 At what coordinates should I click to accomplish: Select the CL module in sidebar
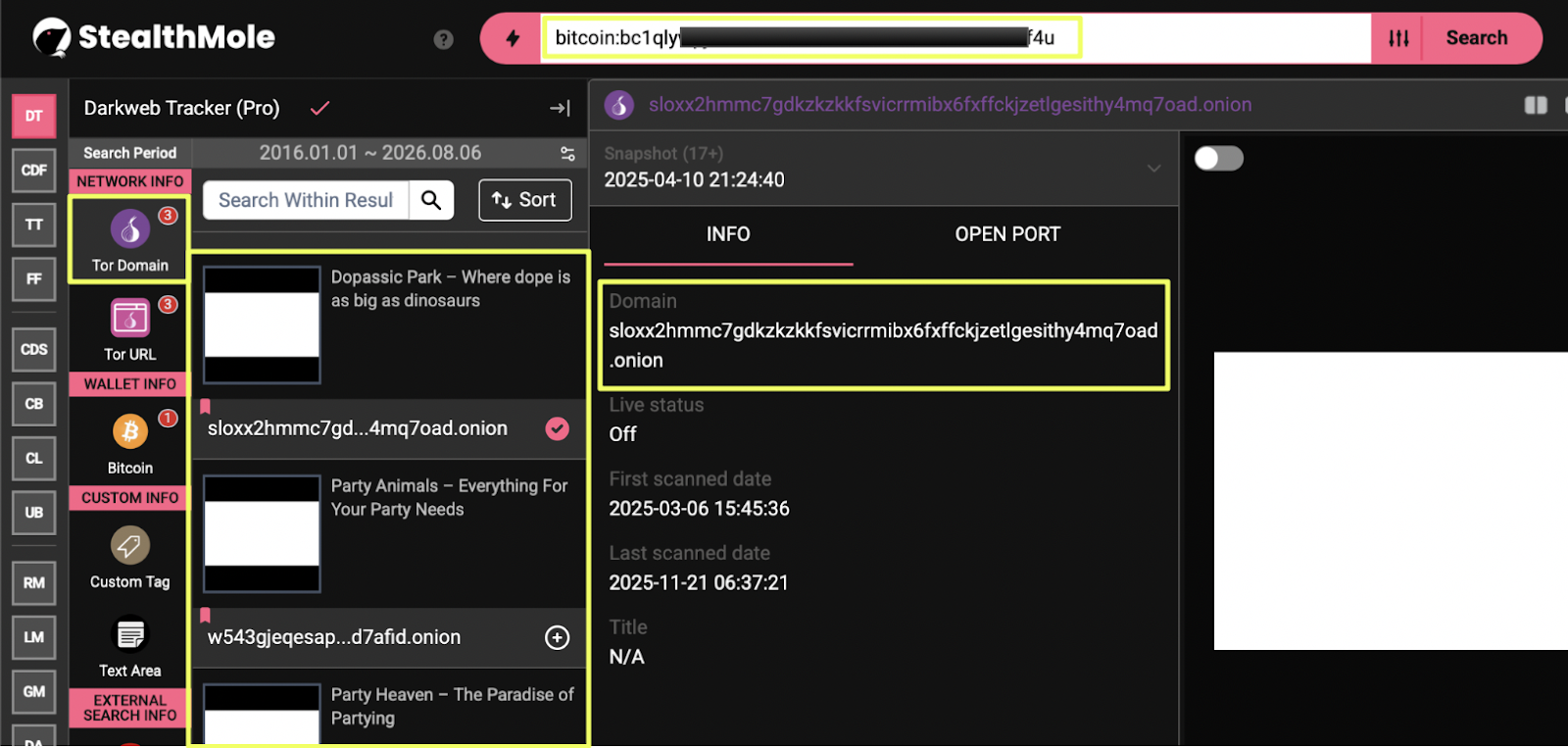click(34, 458)
